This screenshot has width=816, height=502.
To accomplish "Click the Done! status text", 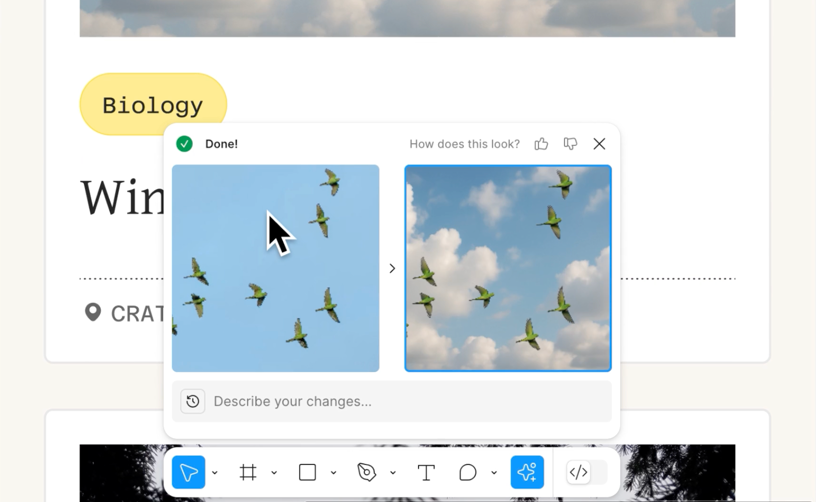I will [x=221, y=144].
